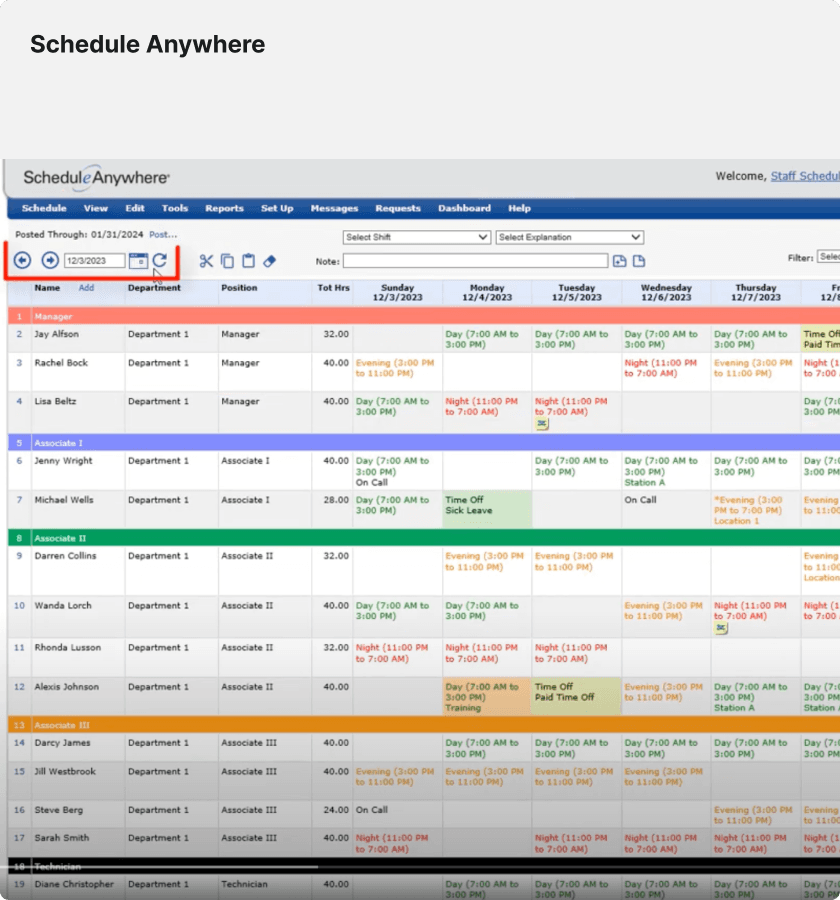Open the calendar date picker icon
840x900 pixels.
[138, 261]
